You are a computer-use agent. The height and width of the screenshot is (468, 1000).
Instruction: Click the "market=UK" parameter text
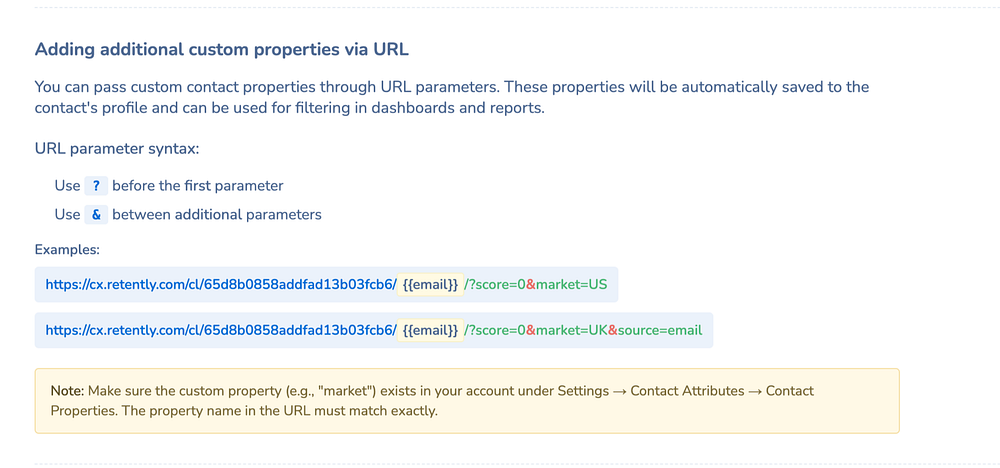572,329
